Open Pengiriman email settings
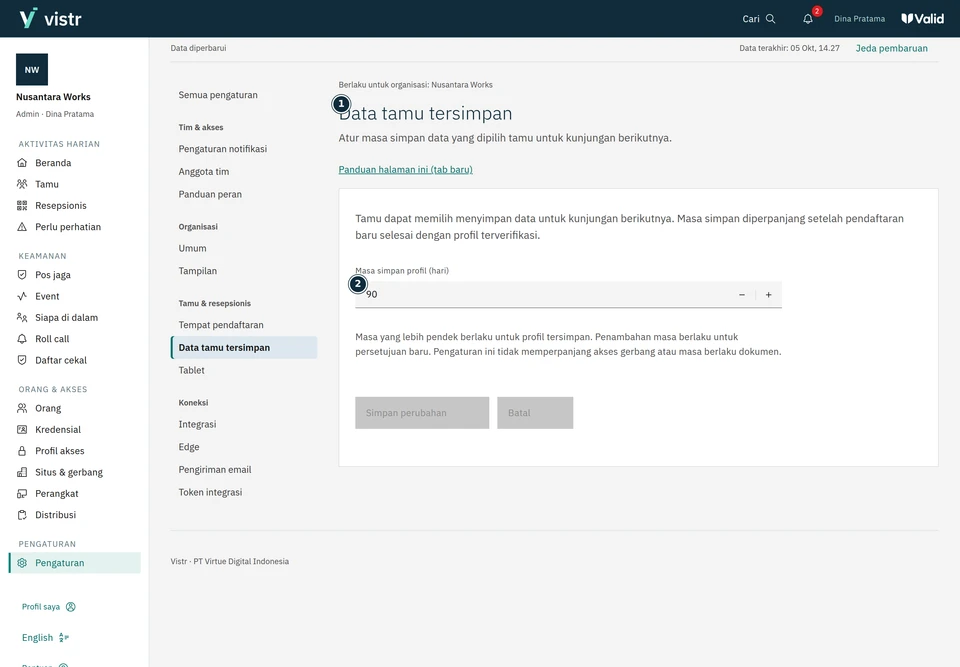This screenshot has height=667, width=960. [215, 469]
